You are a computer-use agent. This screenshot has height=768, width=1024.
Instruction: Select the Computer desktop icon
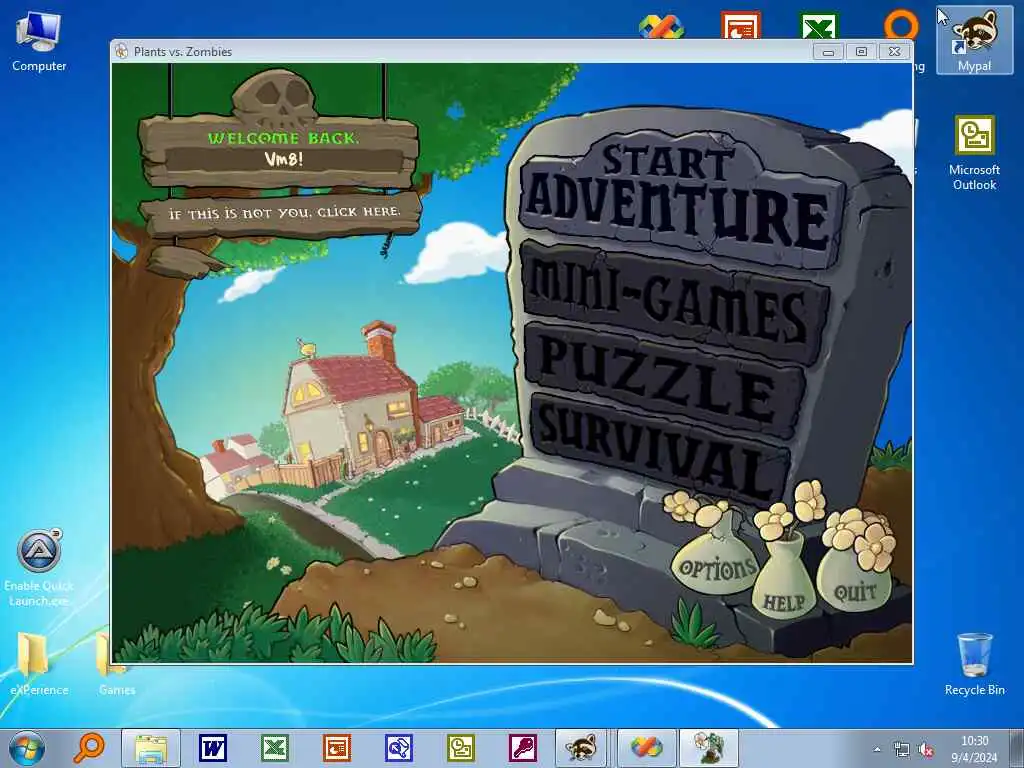(x=39, y=40)
